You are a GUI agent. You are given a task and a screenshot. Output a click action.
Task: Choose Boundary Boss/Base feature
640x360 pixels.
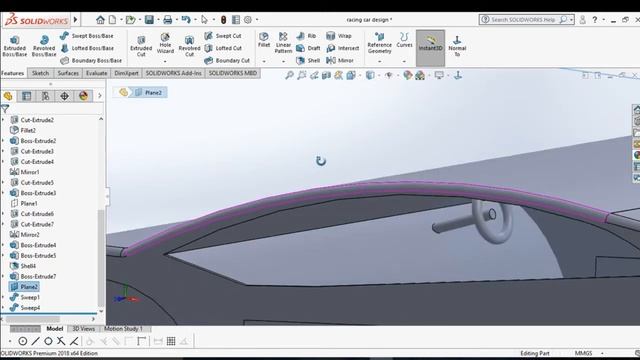coord(91,60)
